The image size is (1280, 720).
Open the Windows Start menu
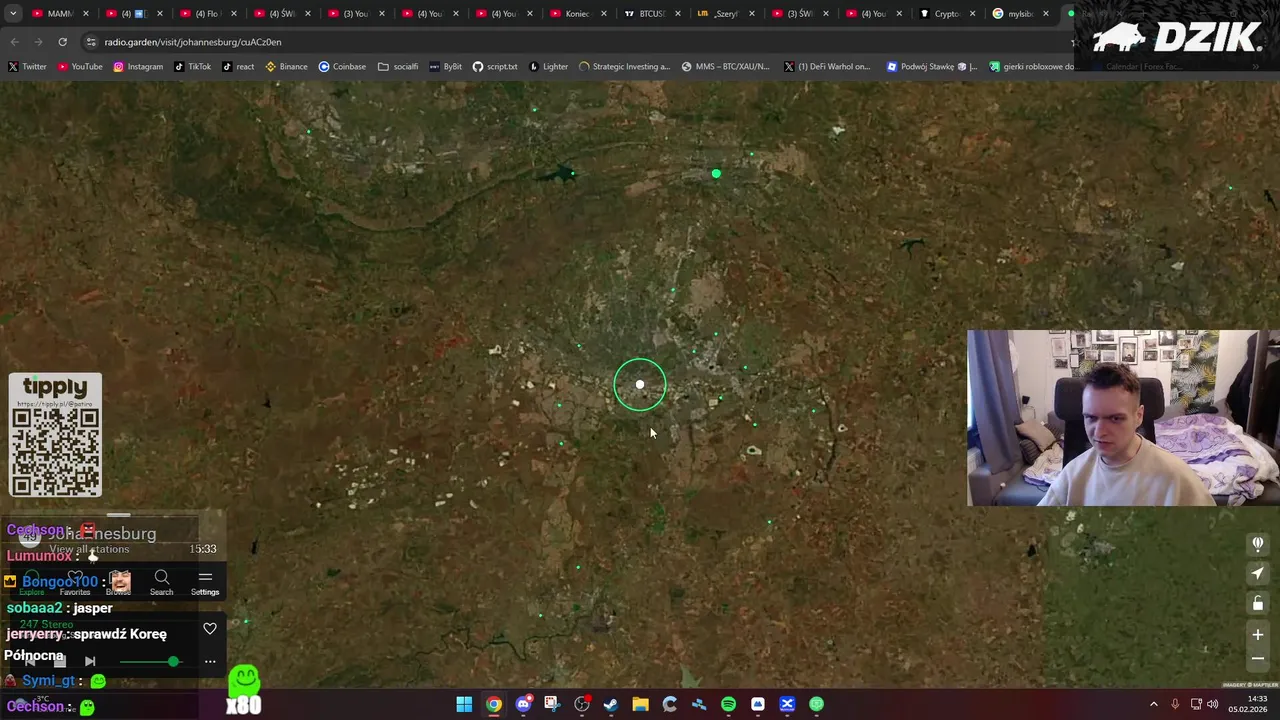tap(464, 704)
